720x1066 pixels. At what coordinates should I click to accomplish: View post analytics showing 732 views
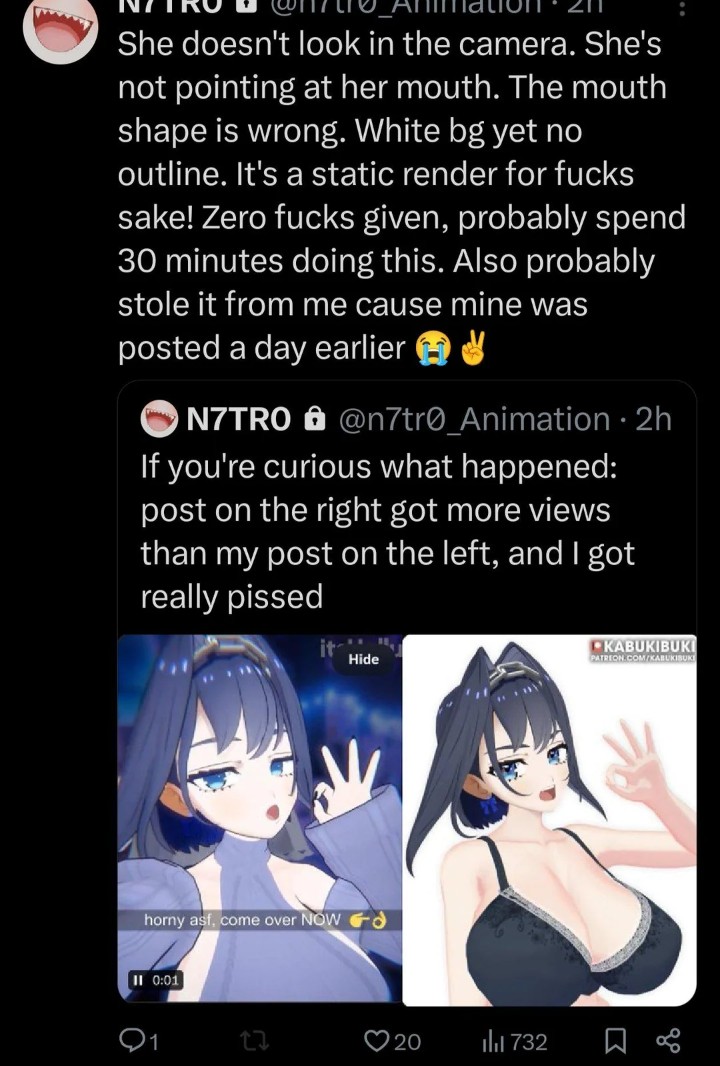coord(514,1041)
